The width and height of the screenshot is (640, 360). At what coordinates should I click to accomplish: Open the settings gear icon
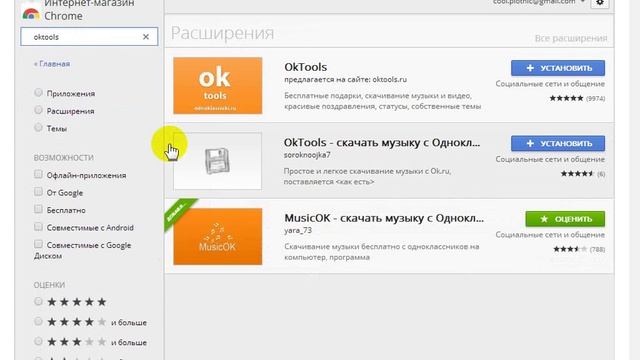click(x=600, y=3)
